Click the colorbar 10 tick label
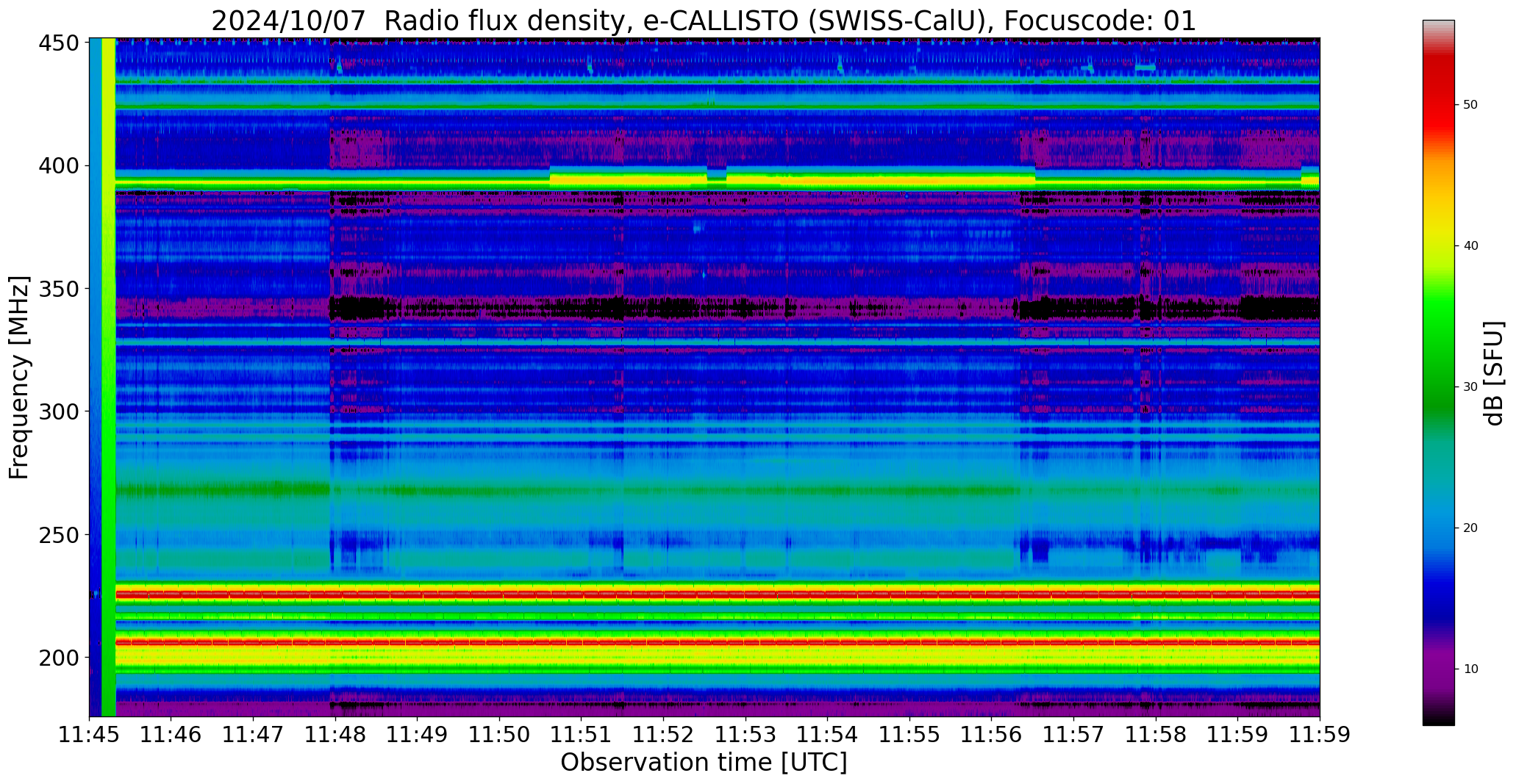1516x784 pixels. [x=1470, y=669]
